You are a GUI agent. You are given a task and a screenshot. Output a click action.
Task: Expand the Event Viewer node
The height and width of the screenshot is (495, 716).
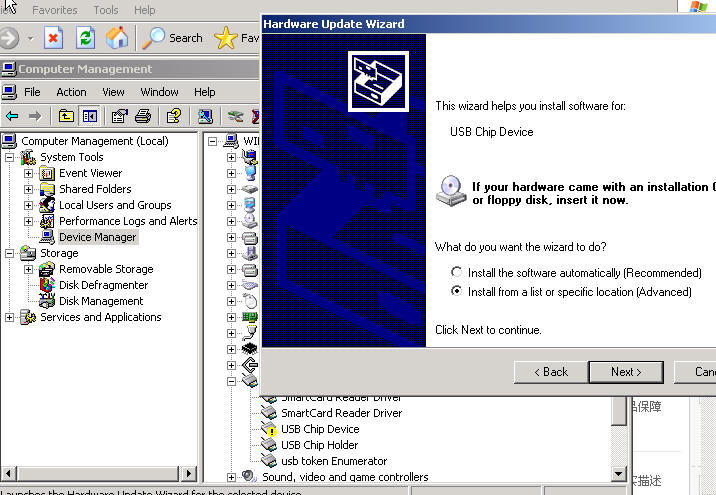tap(28, 174)
